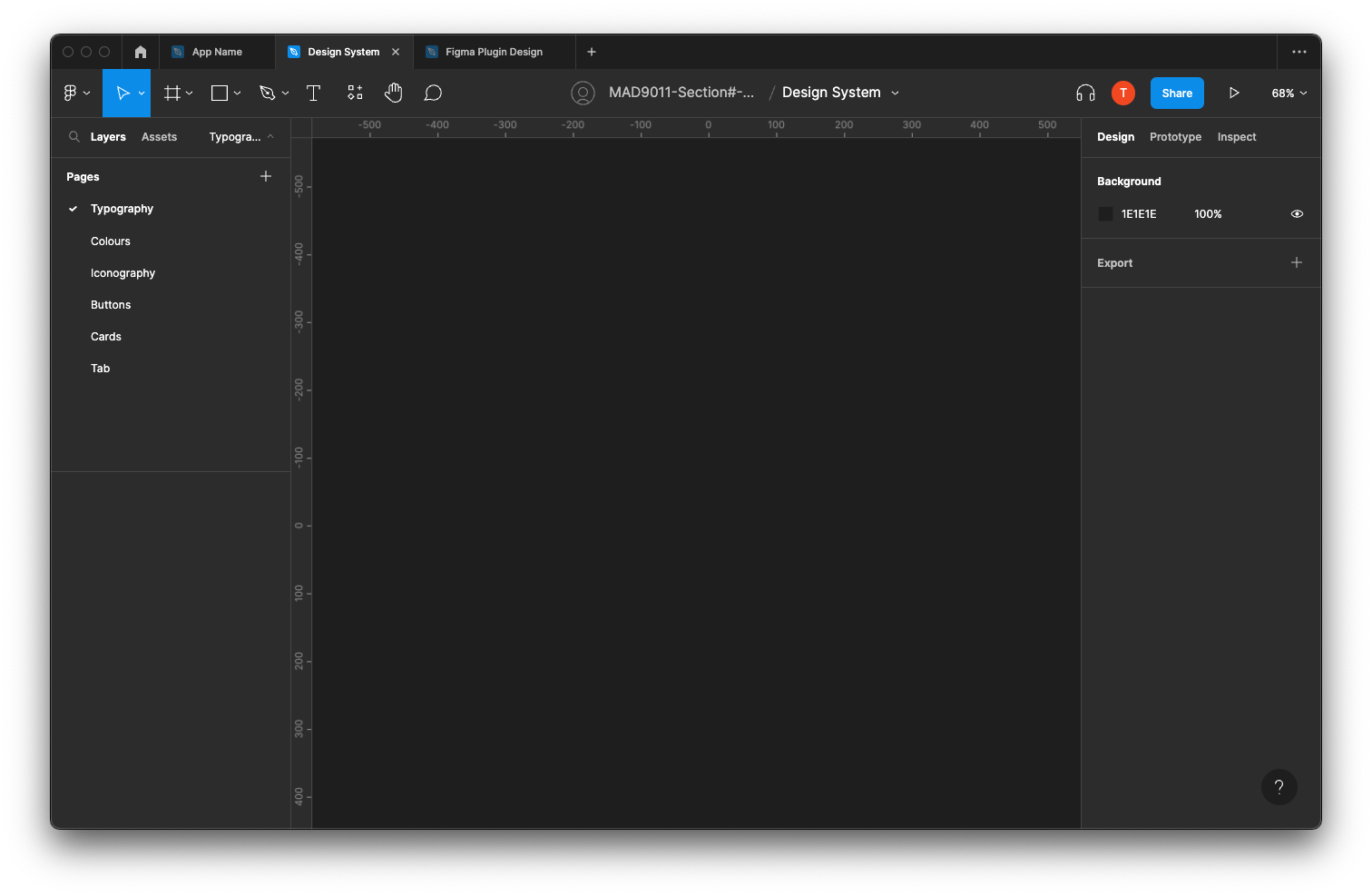Switch to the Assets tab
This screenshot has width=1372, height=896.
[x=159, y=137]
